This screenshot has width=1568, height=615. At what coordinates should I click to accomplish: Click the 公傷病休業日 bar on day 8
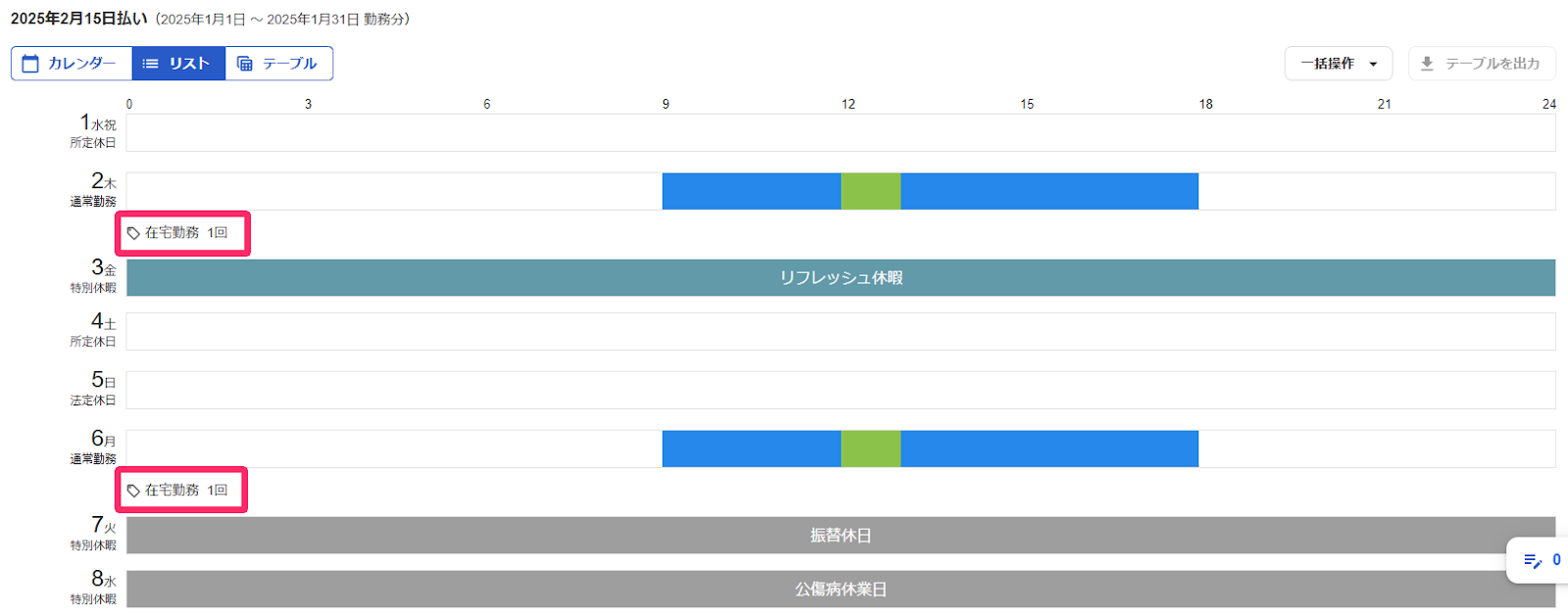(841, 590)
